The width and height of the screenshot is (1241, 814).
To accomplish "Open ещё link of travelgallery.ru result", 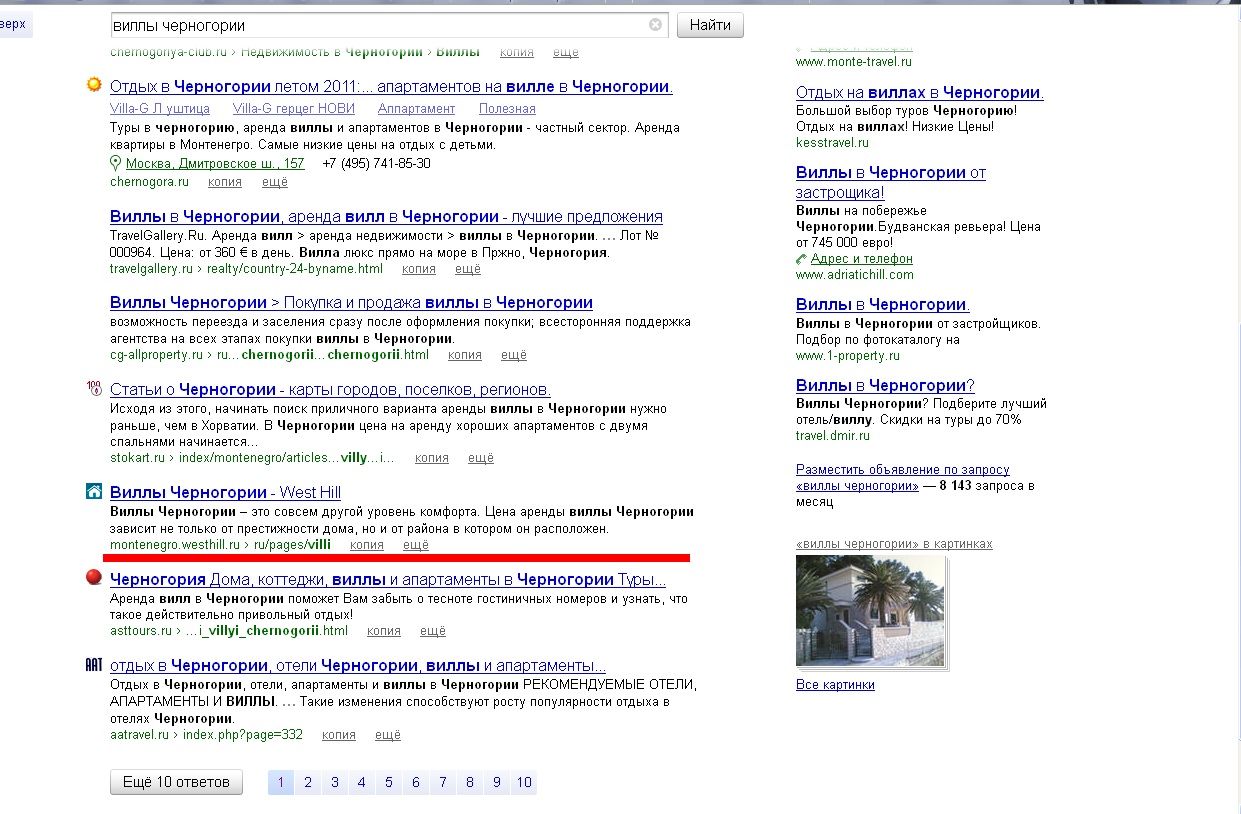I will (x=468, y=269).
